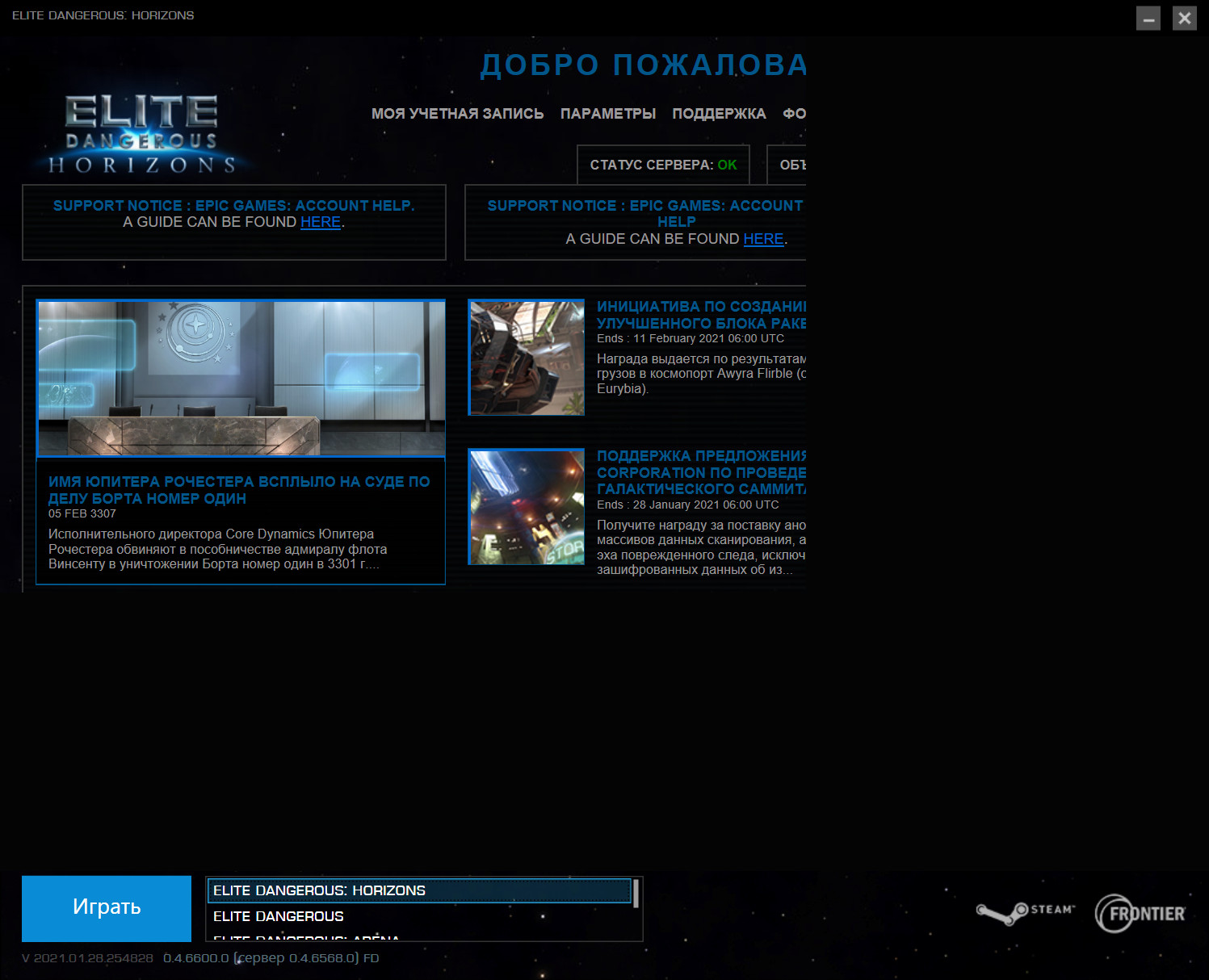This screenshot has height=980, width=1209.
Task: Click Ends : 11 February 2021 text
Action: pyautogui.click(x=691, y=338)
